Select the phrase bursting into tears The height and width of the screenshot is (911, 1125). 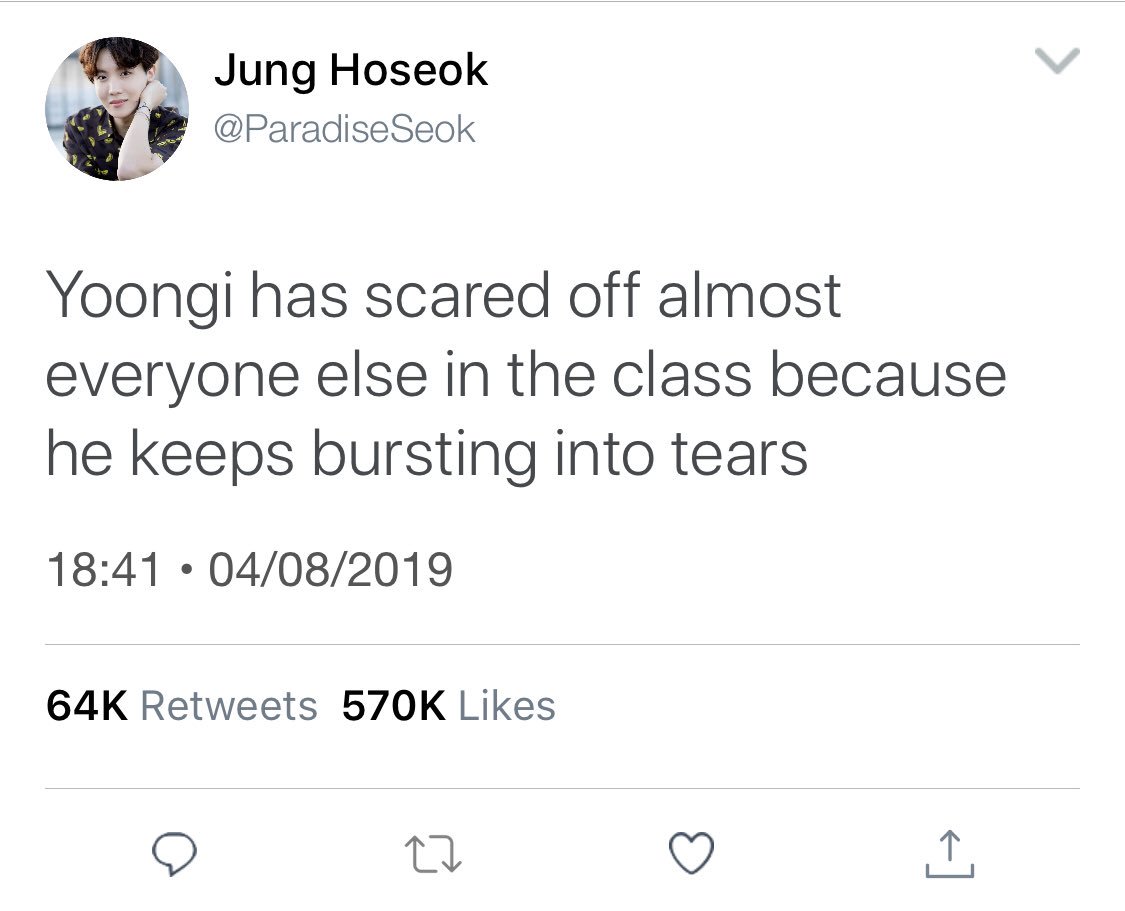(560, 455)
